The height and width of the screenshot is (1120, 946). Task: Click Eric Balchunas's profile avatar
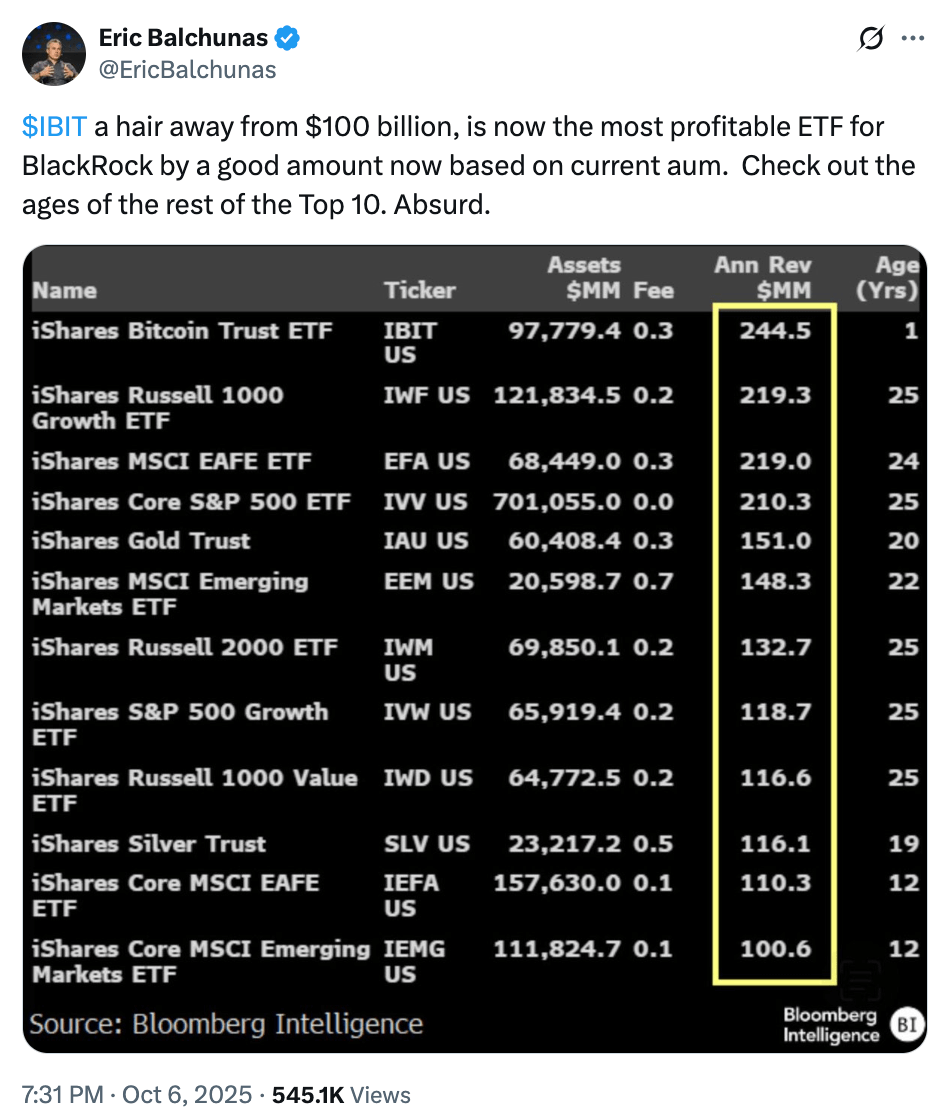point(55,53)
